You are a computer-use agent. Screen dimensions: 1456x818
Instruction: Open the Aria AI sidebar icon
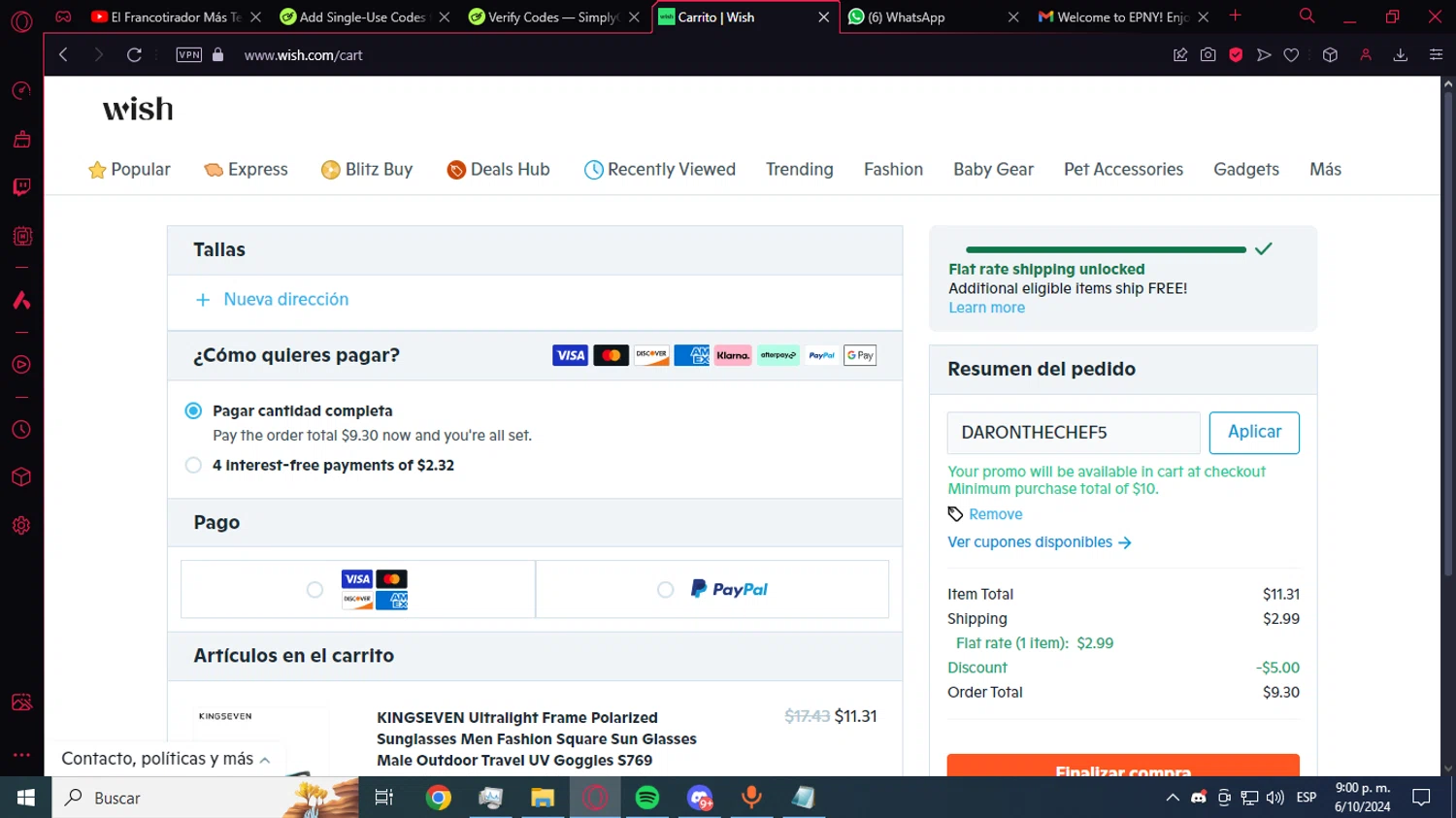pyautogui.click(x=21, y=300)
